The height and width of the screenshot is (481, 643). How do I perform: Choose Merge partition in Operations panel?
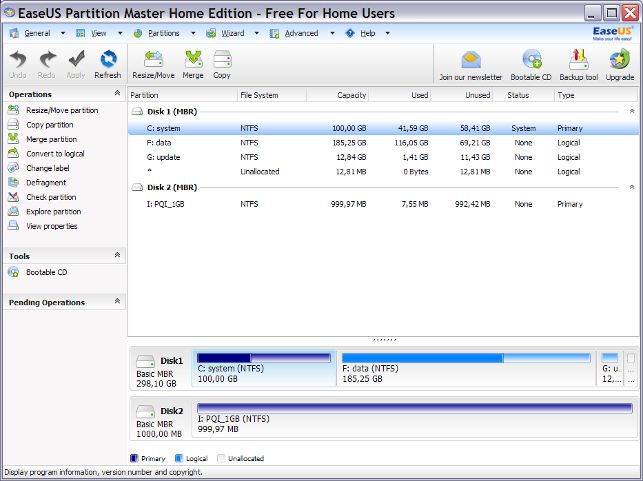(x=51, y=139)
